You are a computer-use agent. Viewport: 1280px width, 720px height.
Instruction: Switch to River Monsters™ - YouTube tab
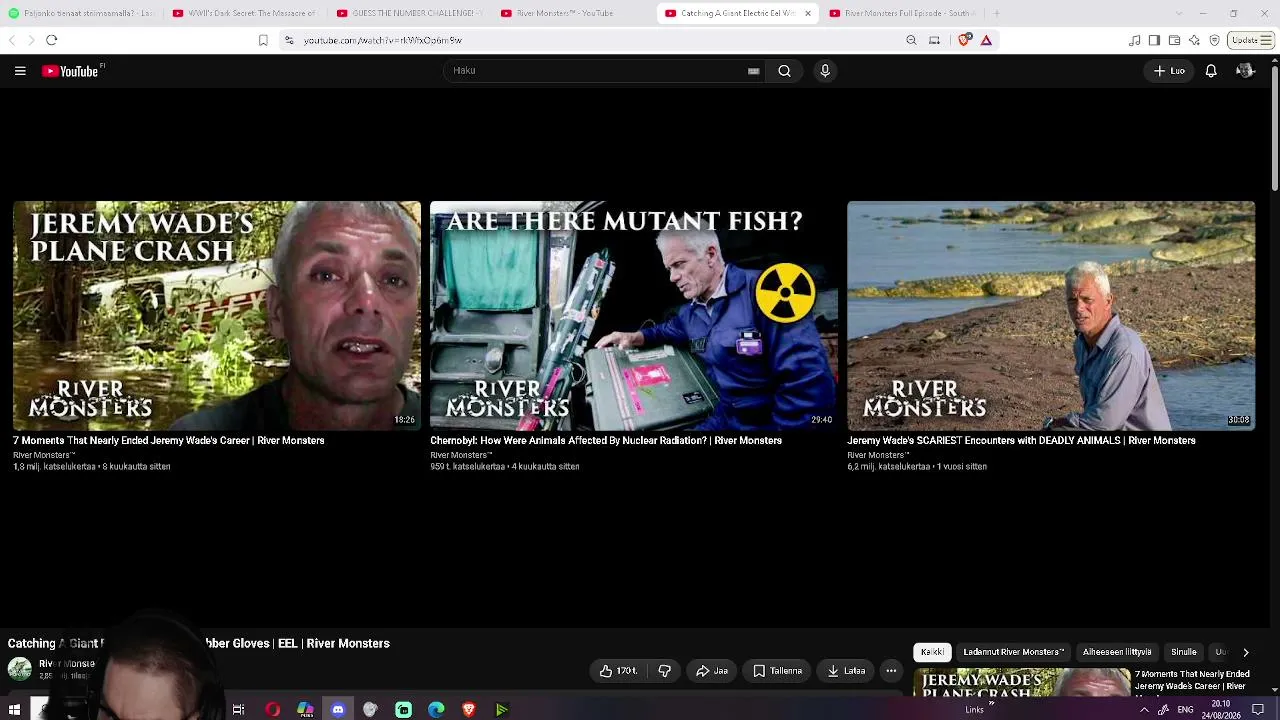(x=572, y=13)
